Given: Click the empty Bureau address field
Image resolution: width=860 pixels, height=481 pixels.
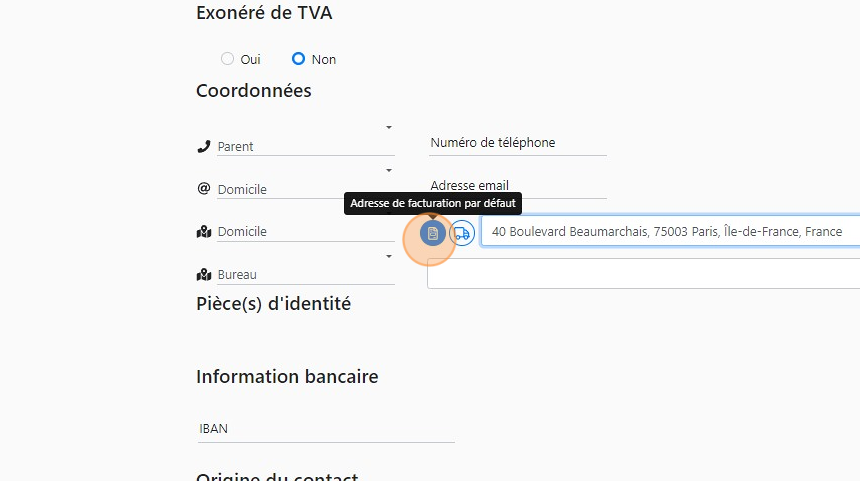Looking at the screenshot, I should tap(642, 274).
